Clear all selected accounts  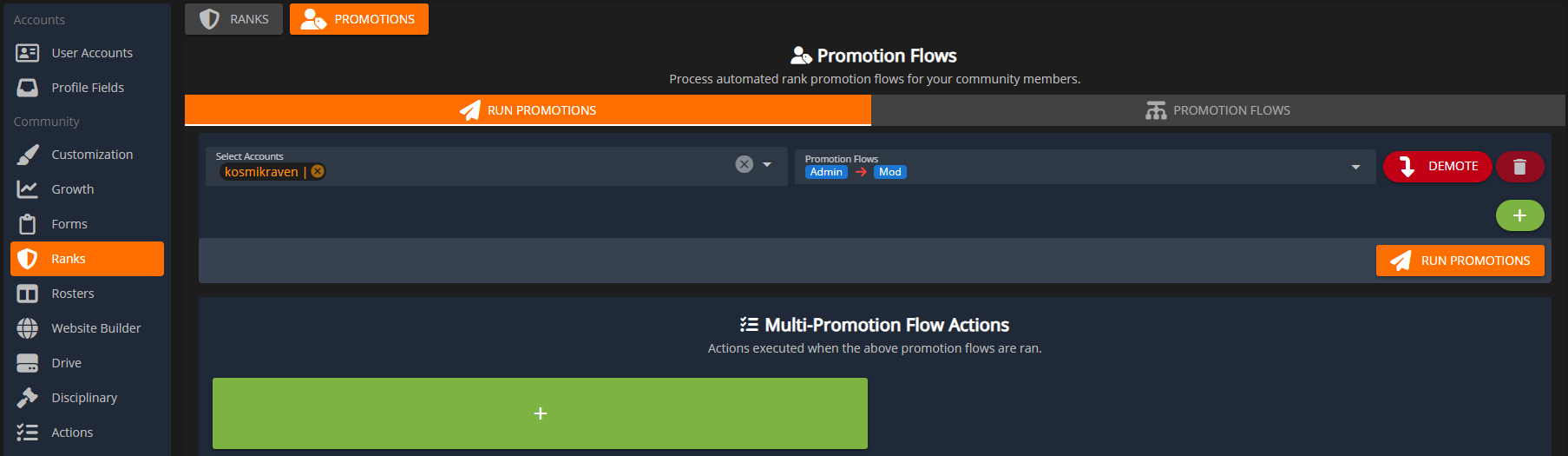click(744, 164)
